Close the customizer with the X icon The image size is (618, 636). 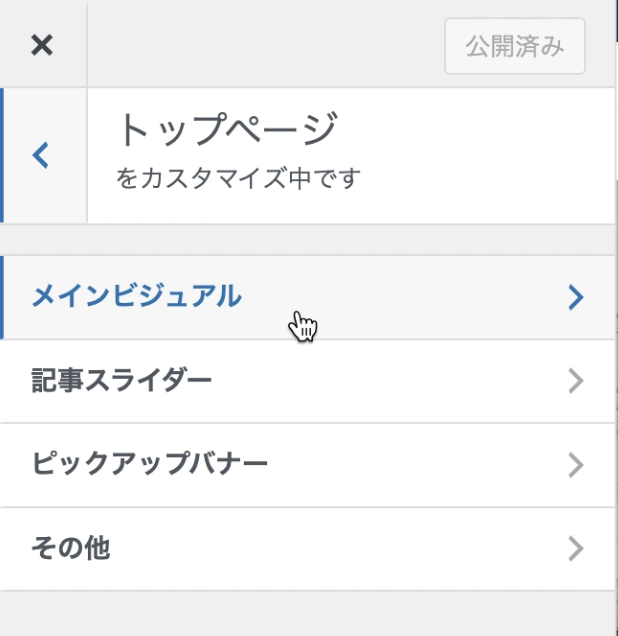tap(42, 46)
